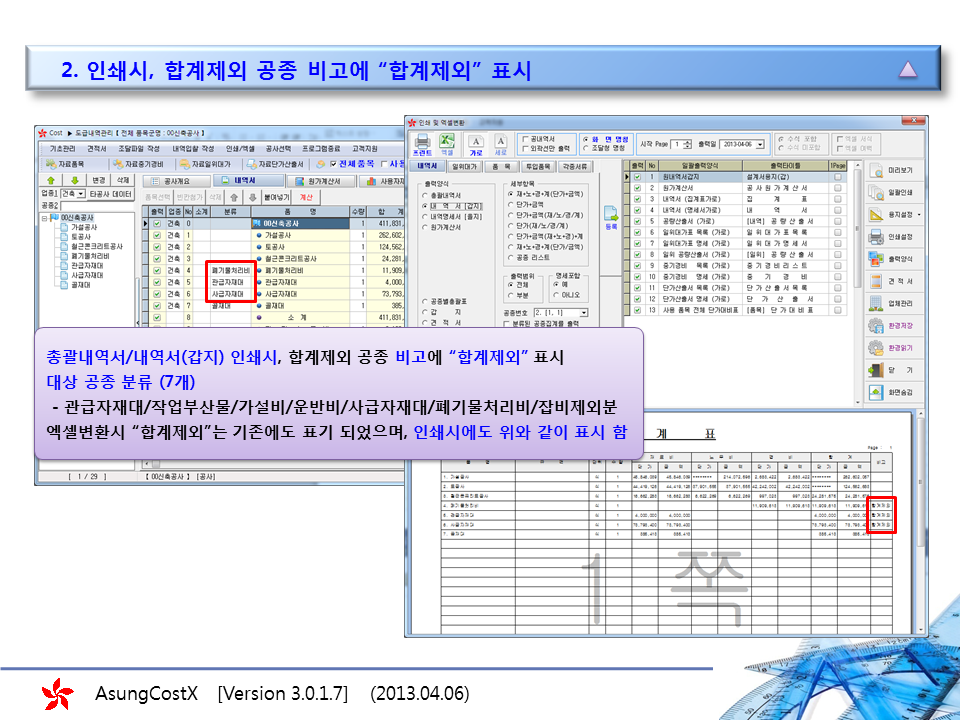Viewport: 960px width, 720px height.
Task: Click 닫기 door icon to close dialog
Action: click(x=887, y=369)
